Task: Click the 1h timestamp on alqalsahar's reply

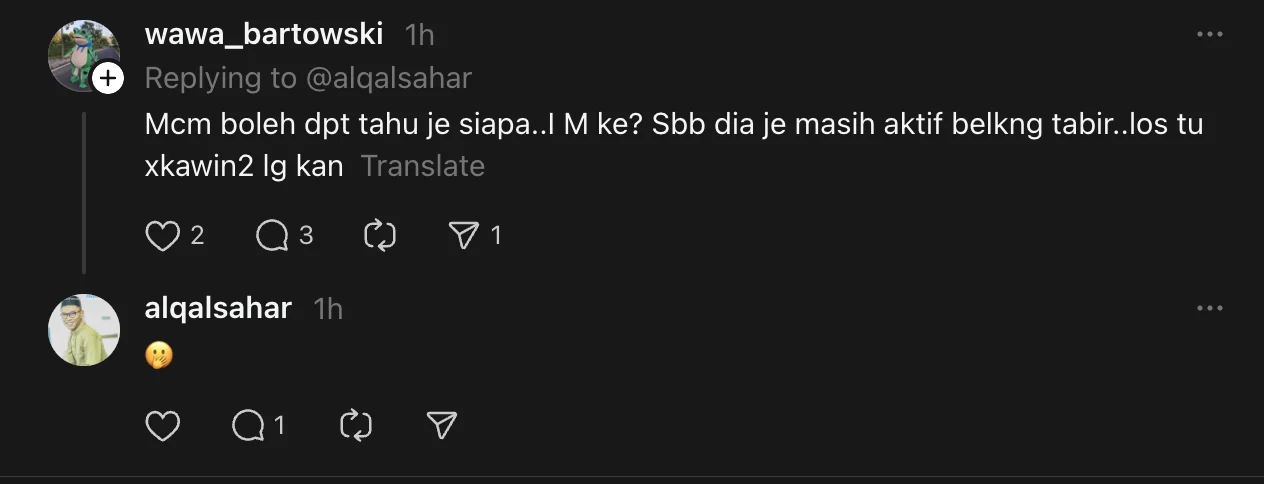Action: point(328,308)
